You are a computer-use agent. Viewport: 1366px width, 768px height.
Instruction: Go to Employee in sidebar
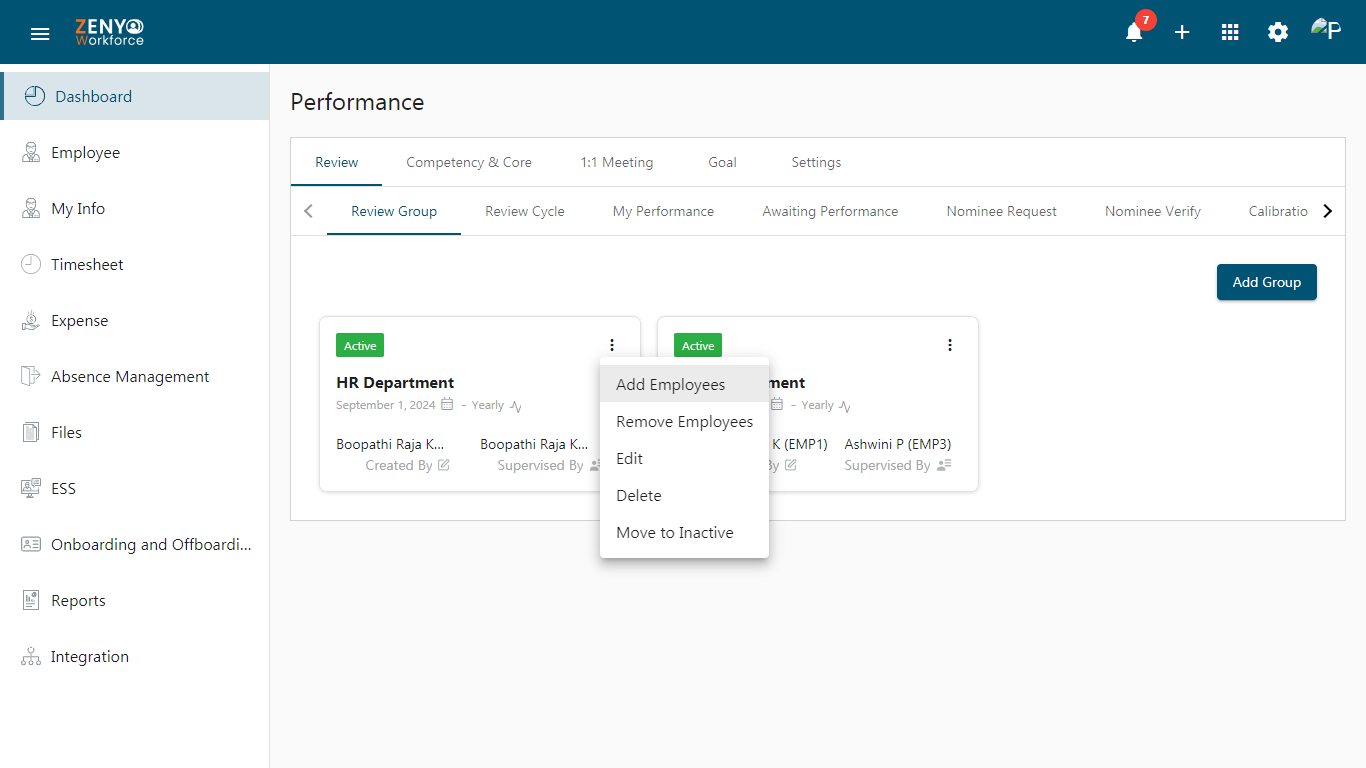click(135, 152)
